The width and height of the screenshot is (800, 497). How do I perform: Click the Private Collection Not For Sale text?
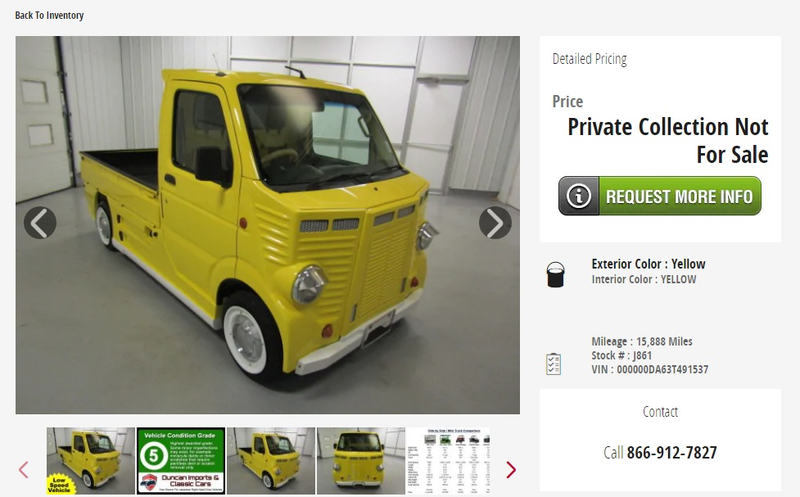pos(668,141)
